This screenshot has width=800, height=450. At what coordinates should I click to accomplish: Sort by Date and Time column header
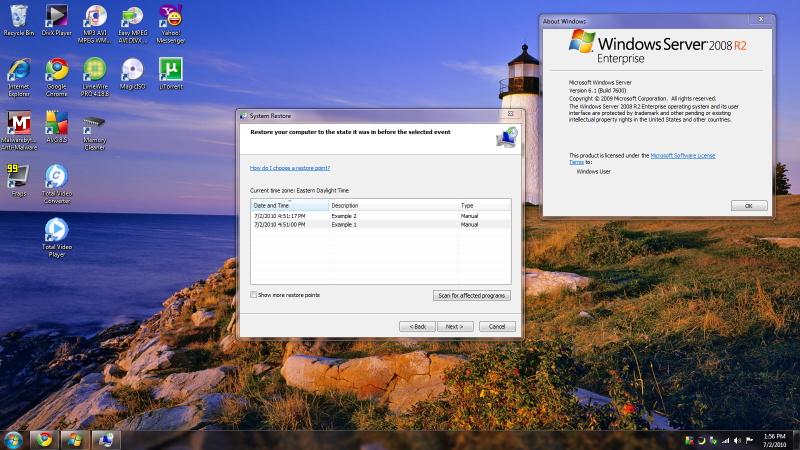coord(289,205)
